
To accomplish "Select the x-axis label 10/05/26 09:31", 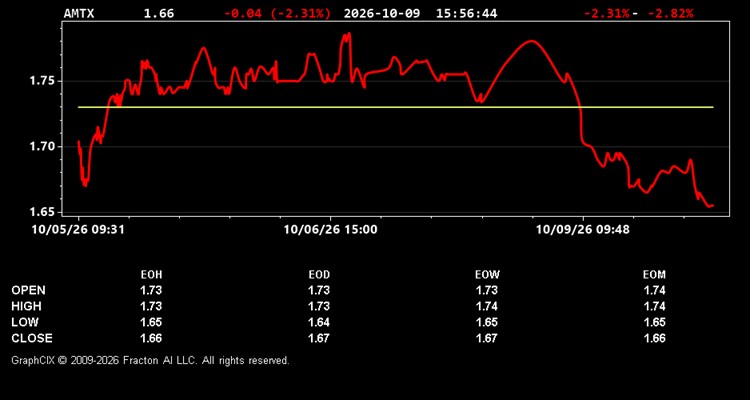I will [x=78, y=230].
